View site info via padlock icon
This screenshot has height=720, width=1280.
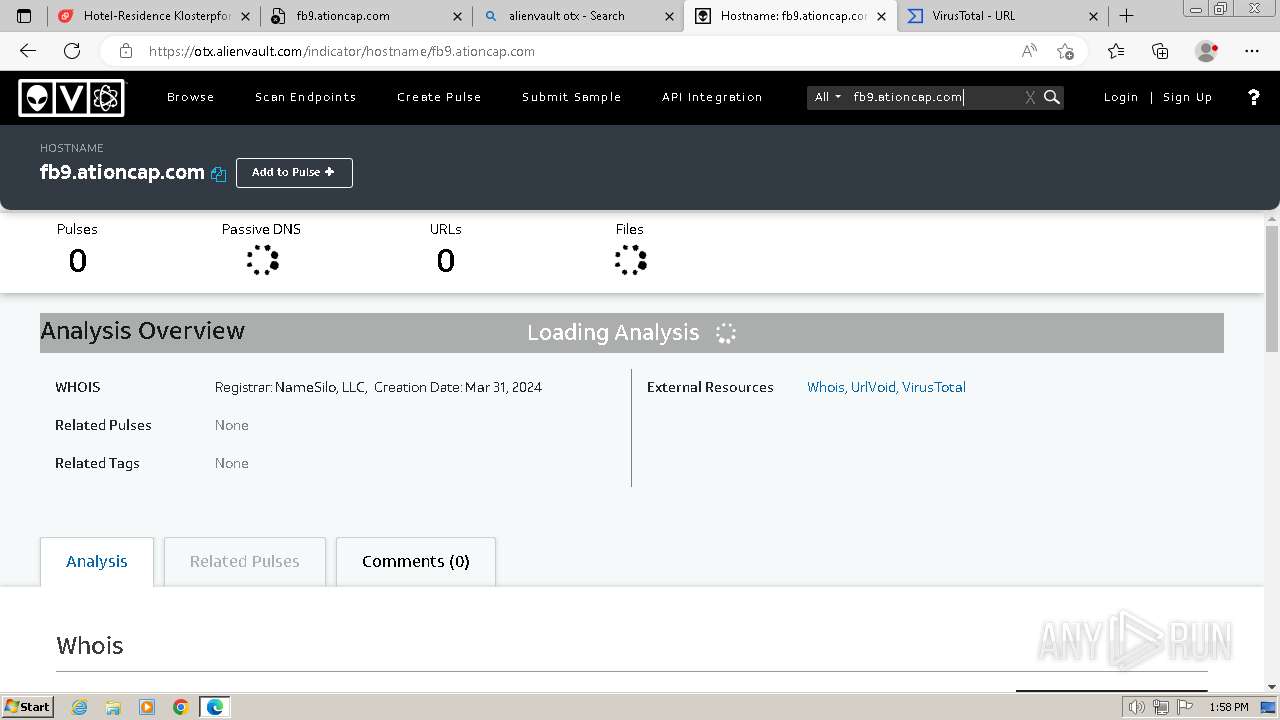pyautogui.click(x=126, y=51)
